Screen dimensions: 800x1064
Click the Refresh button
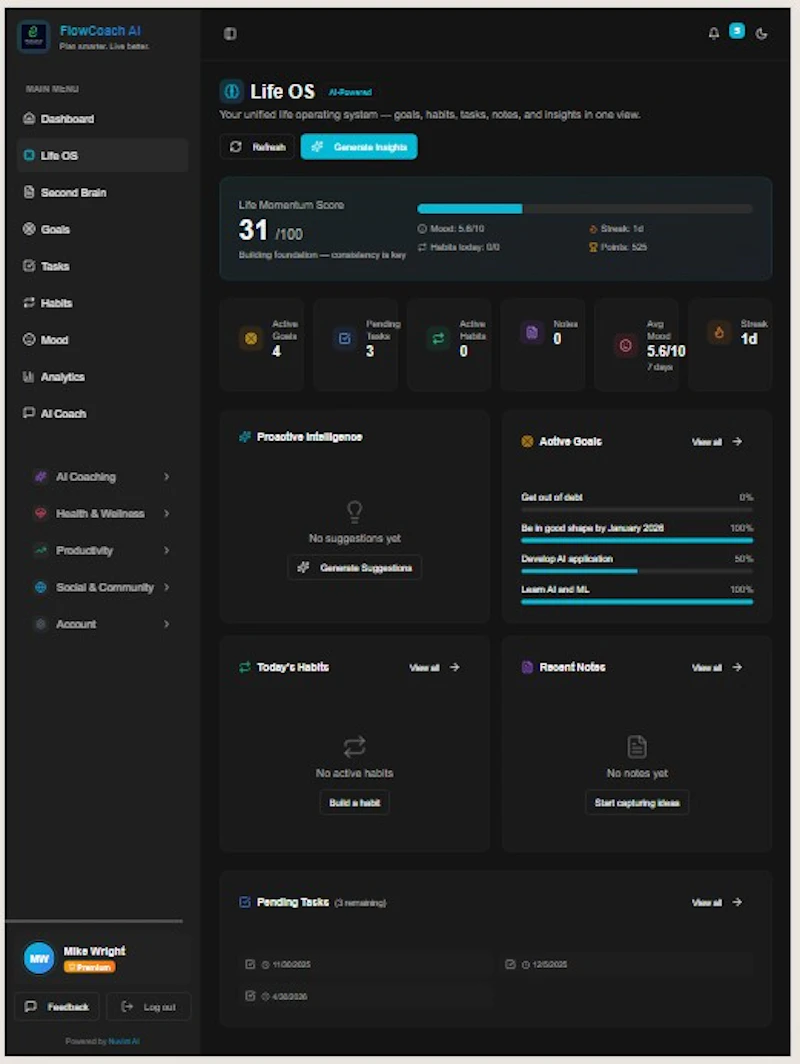(x=257, y=147)
